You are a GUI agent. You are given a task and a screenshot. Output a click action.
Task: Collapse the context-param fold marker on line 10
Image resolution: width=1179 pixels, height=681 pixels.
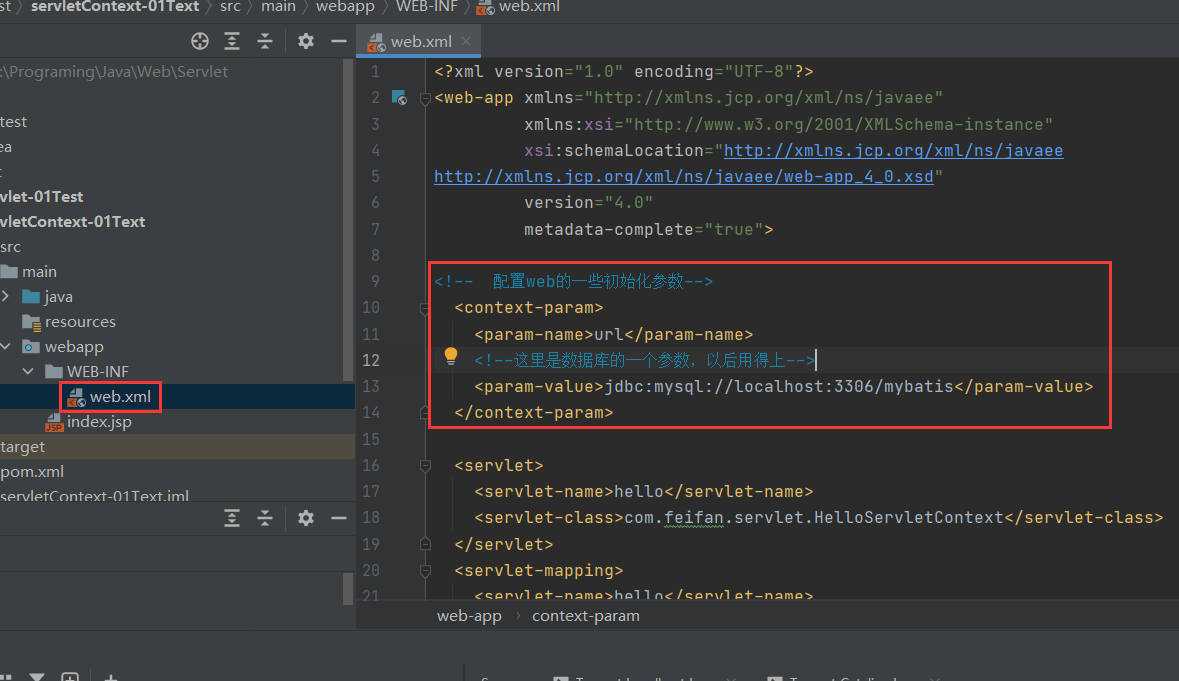click(425, 308)
